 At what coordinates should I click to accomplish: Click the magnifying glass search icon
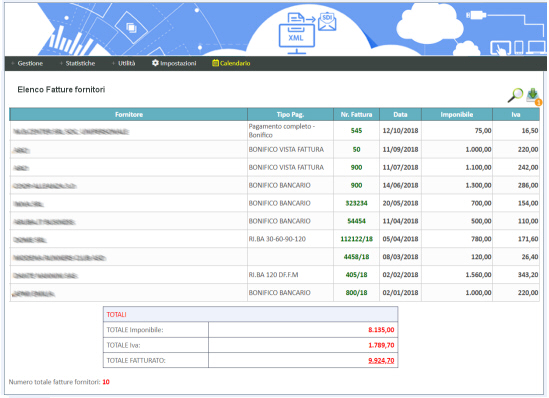[x=515, y=95]
